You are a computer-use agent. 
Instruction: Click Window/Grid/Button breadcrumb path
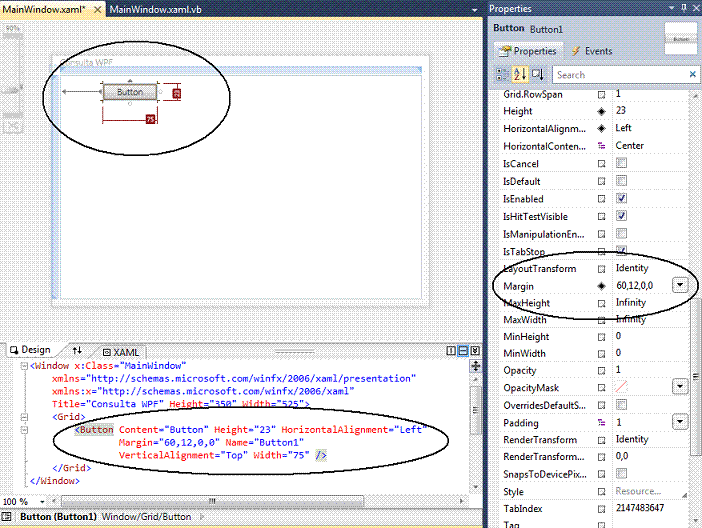pyautogui.click(x=146, y=516)
